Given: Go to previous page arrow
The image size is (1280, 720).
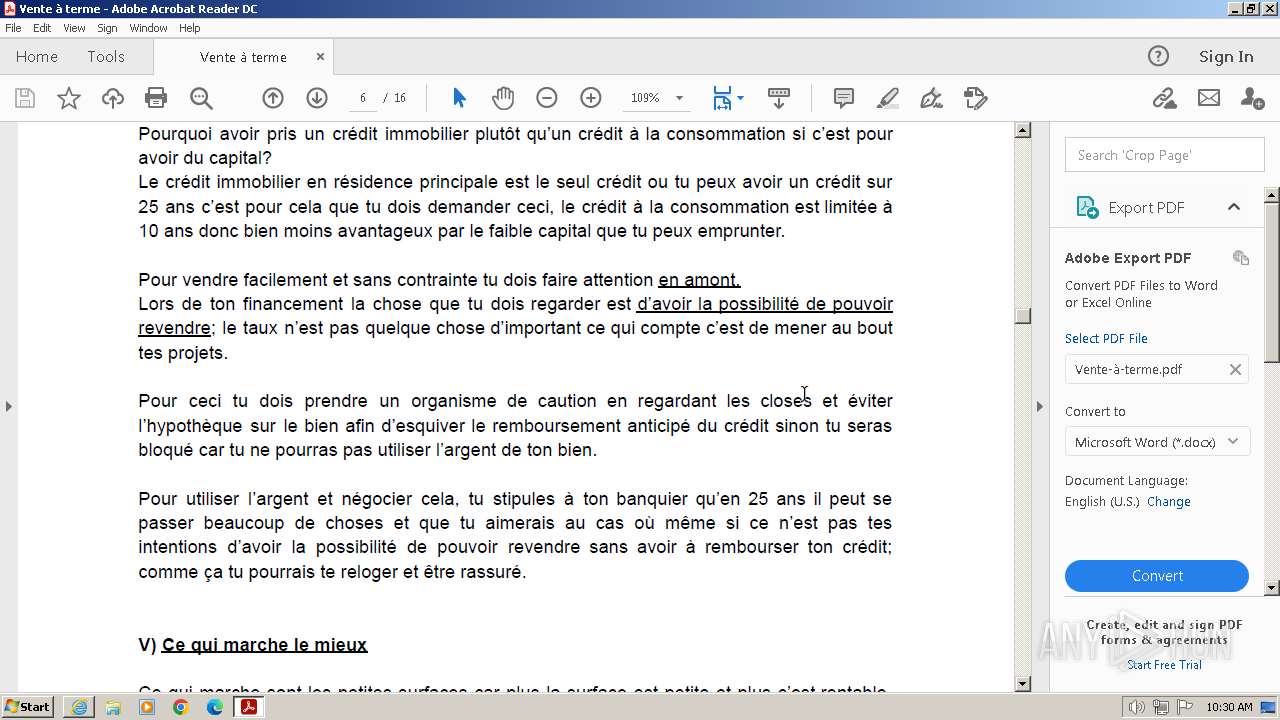Looking at the screenshot, I should (273, 98).
